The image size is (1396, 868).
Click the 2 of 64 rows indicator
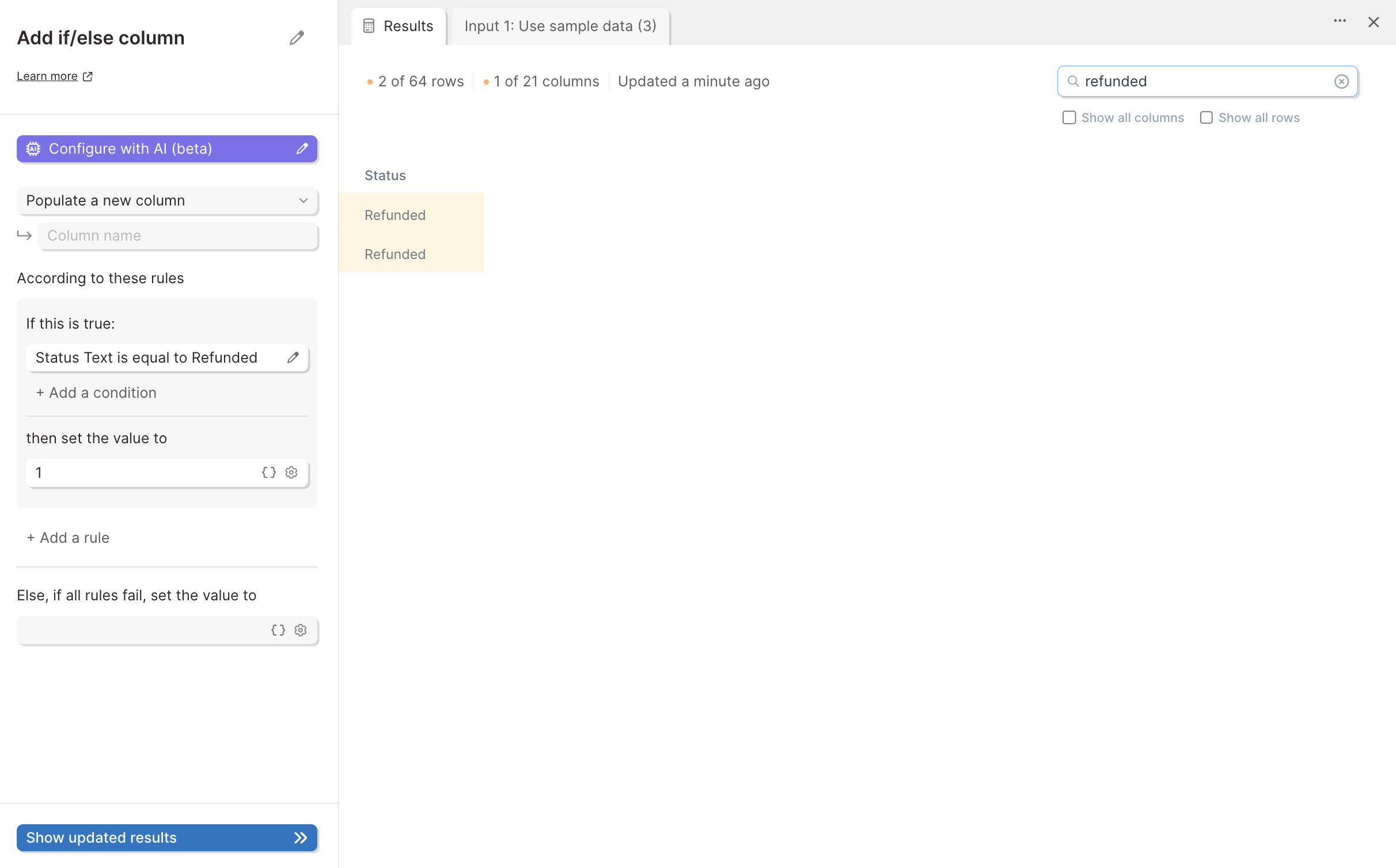(415, 81)
